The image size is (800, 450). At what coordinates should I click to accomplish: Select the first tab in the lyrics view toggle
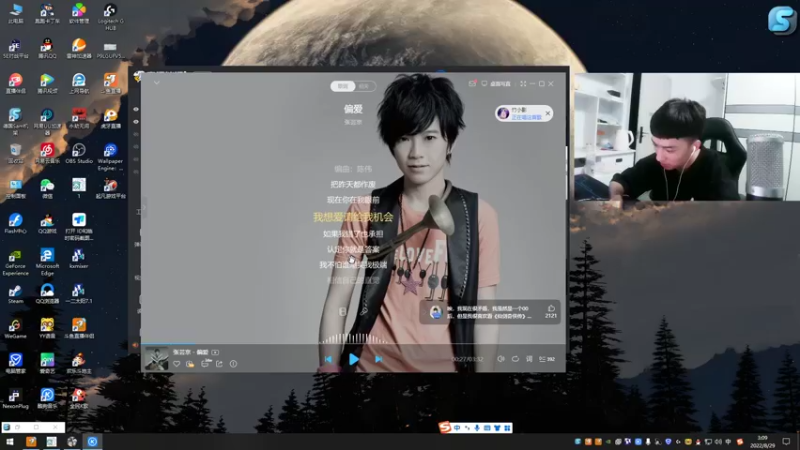pos(342,86)
